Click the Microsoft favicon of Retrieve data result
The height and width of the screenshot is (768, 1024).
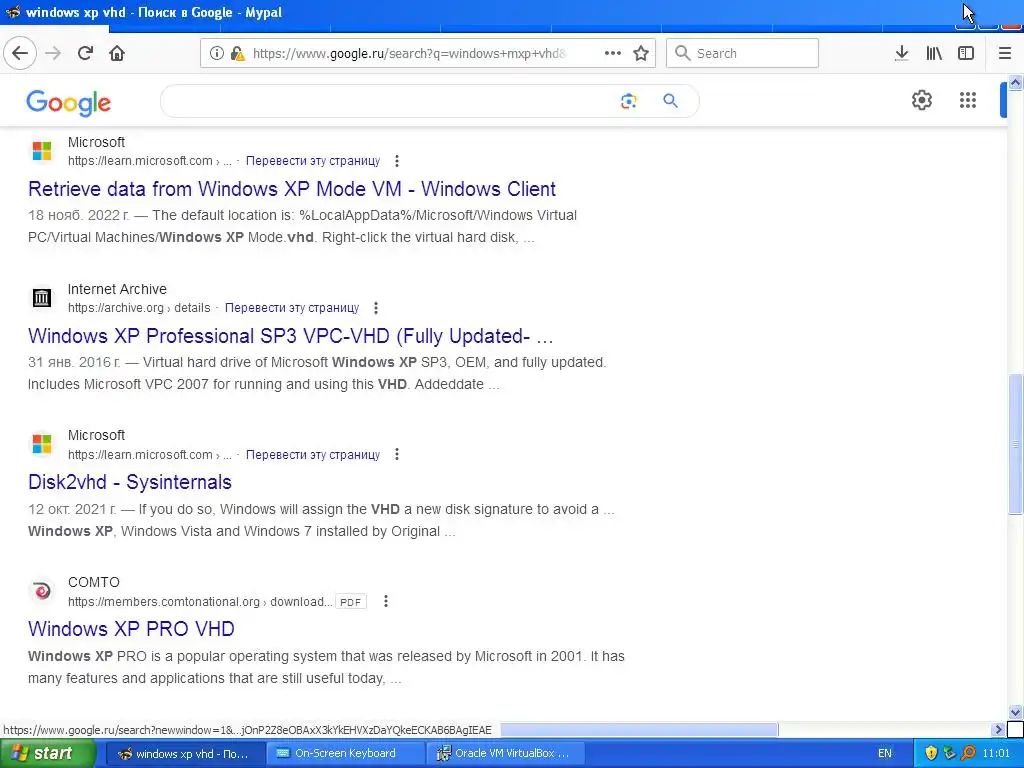point(42,151)
